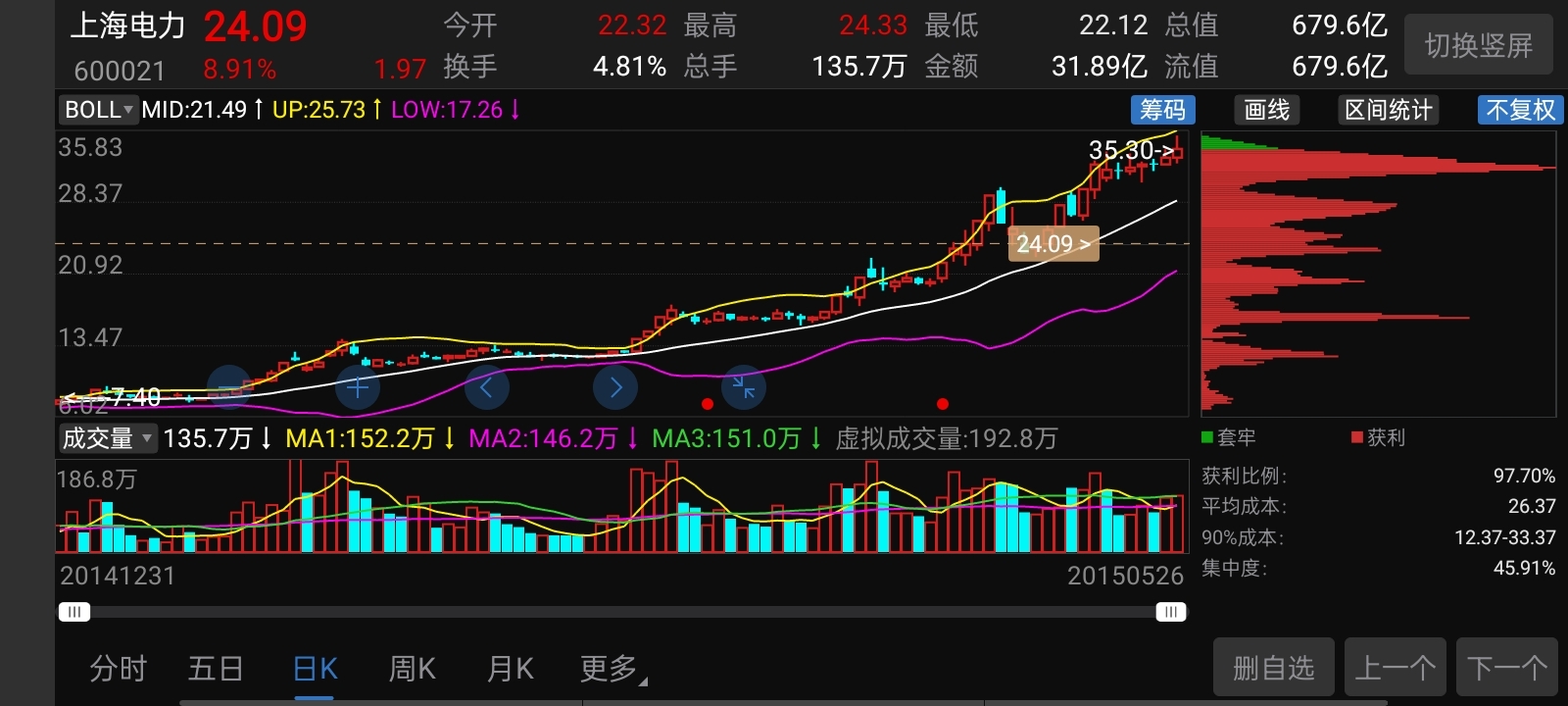Viewport: 1568px width, 706px height.
Task: Click 切换竖屏 to switch to portrait
Action: click(x=1479, y=45)
